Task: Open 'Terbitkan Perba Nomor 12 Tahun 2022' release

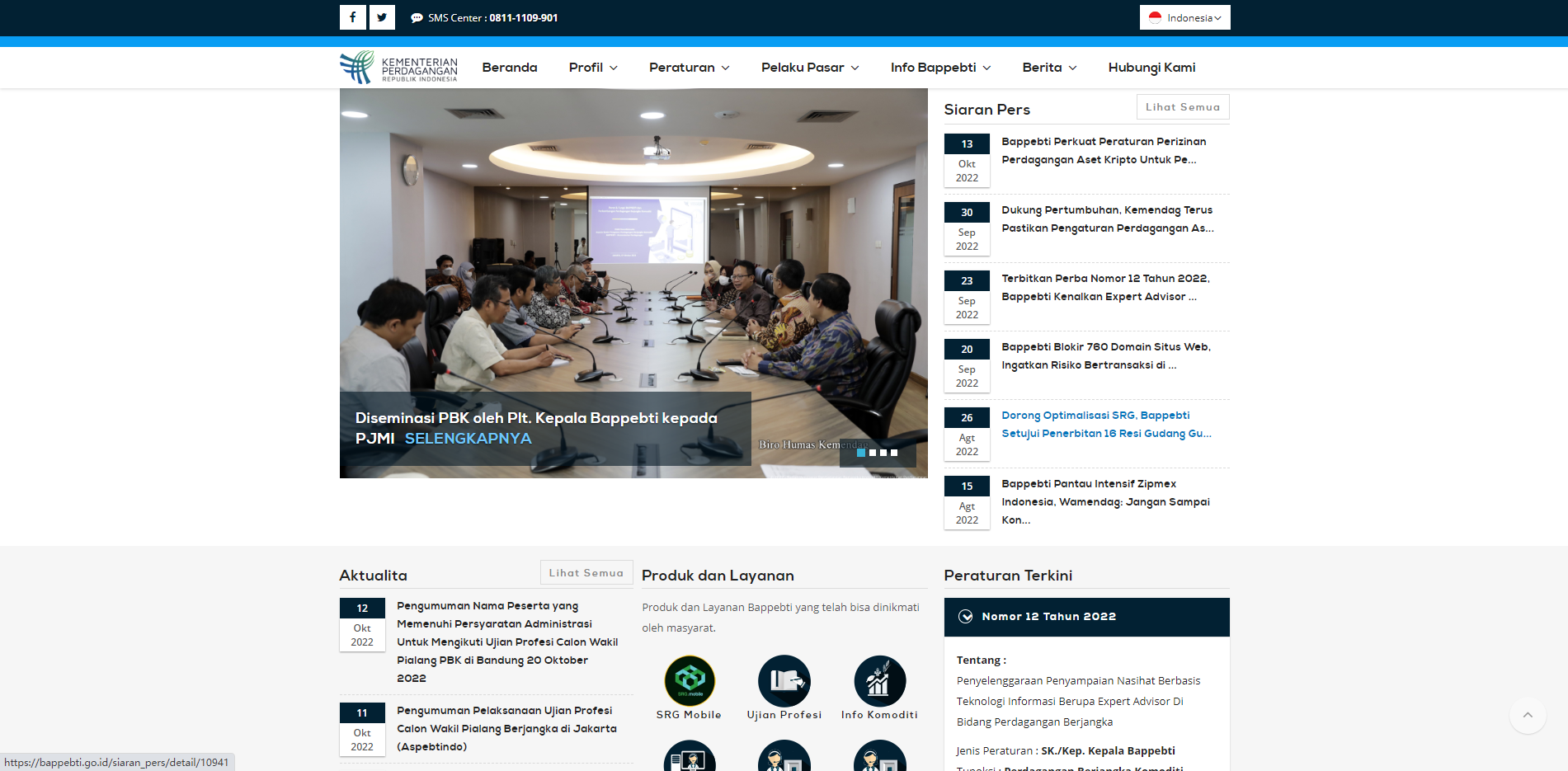Action: [1105, 288]
